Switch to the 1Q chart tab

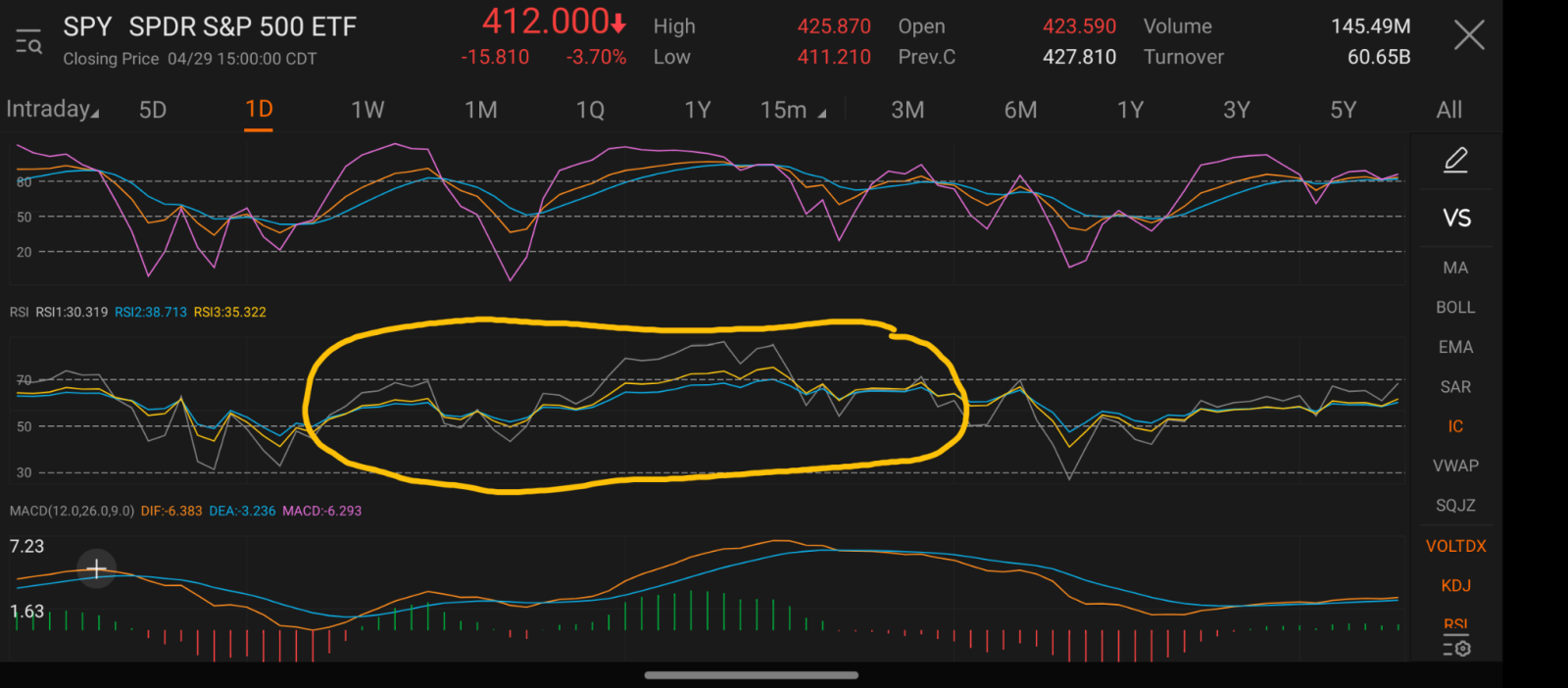tap(590, 110)
